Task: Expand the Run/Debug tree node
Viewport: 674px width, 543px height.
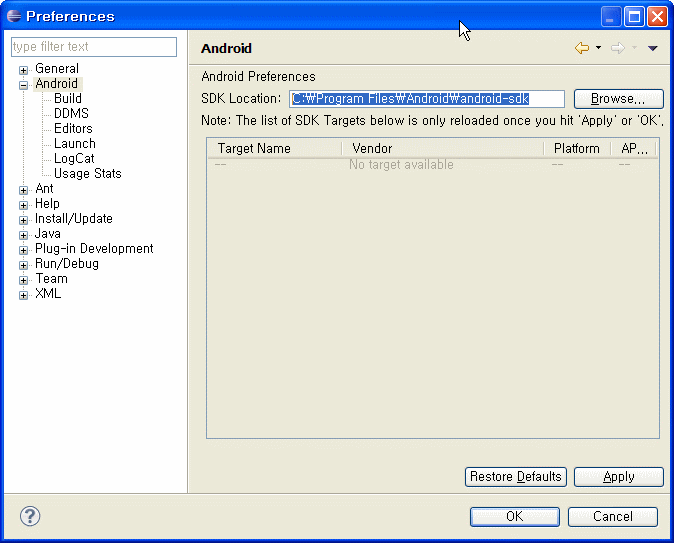Action: (x=23, y=265)
